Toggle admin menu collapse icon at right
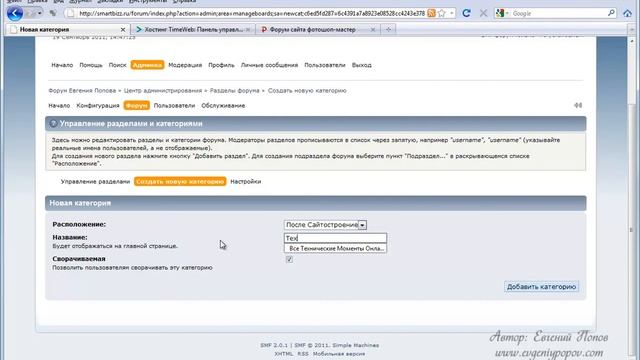Screen dimensions: 640x360 (x=578, y=105)
